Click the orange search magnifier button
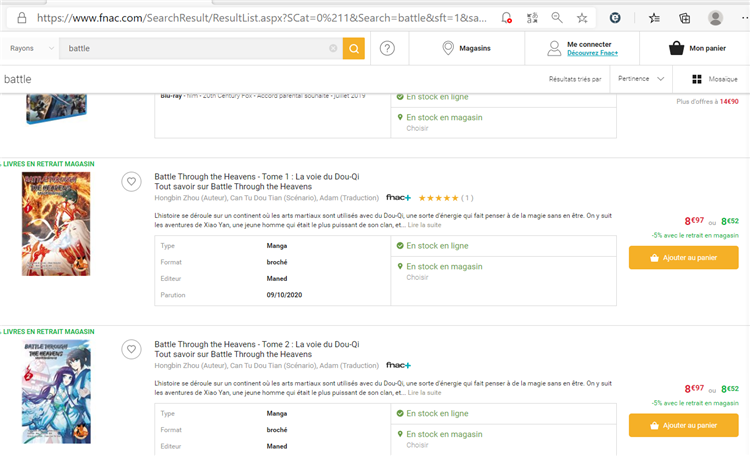The height and width of the screenshot is (456, 750). 353,48
